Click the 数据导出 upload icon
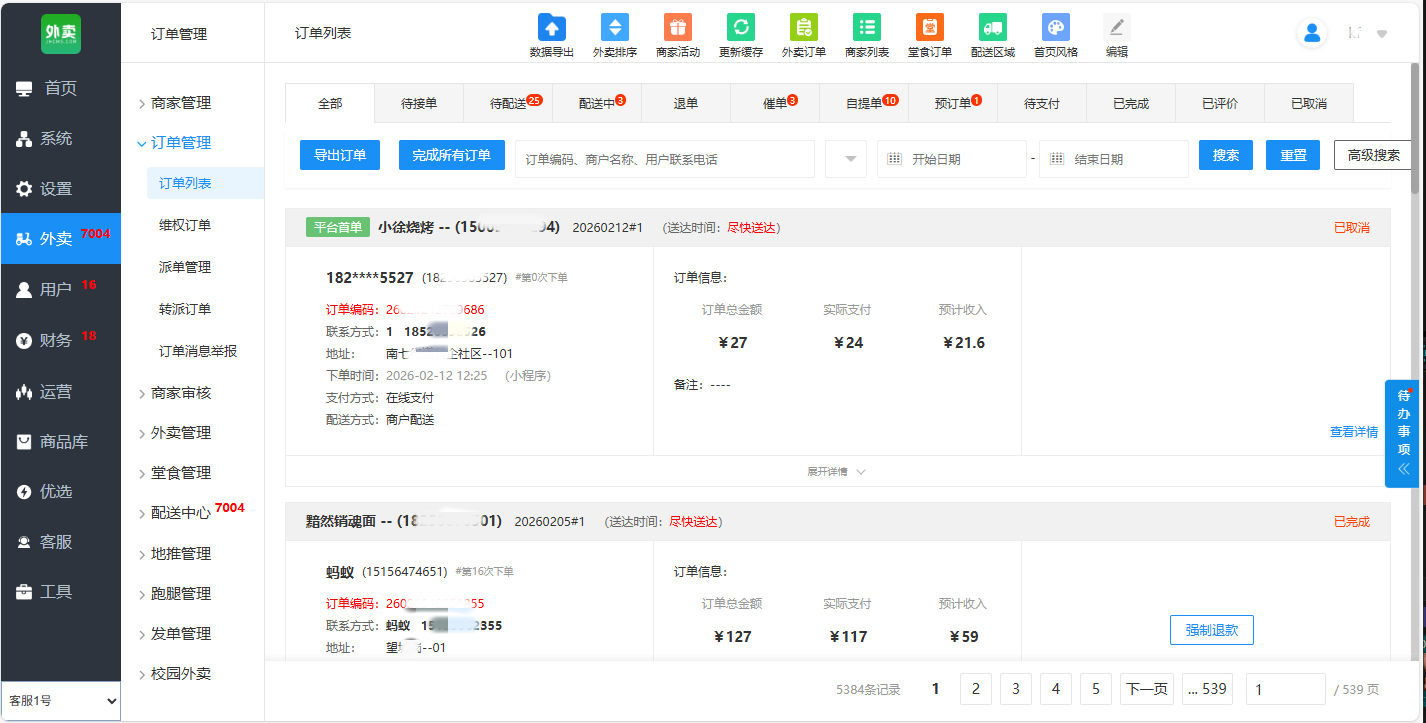Image resolution: width=1426 pixels, height=723 pixels. tap(552, 28)
